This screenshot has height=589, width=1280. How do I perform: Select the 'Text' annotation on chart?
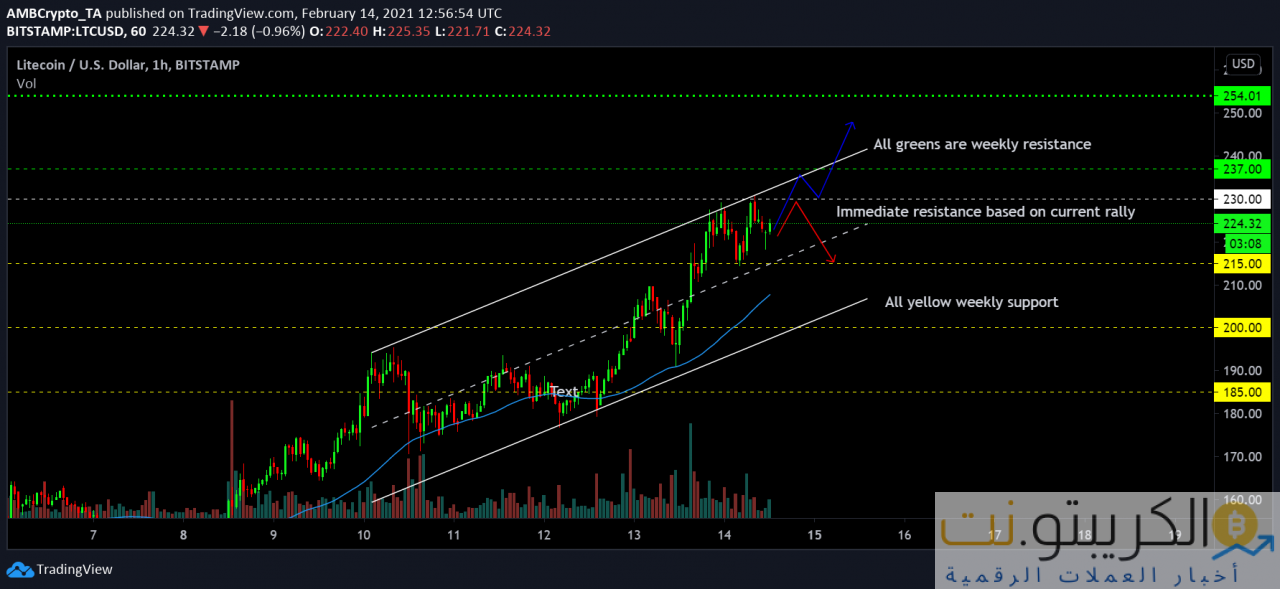(564, 392)
